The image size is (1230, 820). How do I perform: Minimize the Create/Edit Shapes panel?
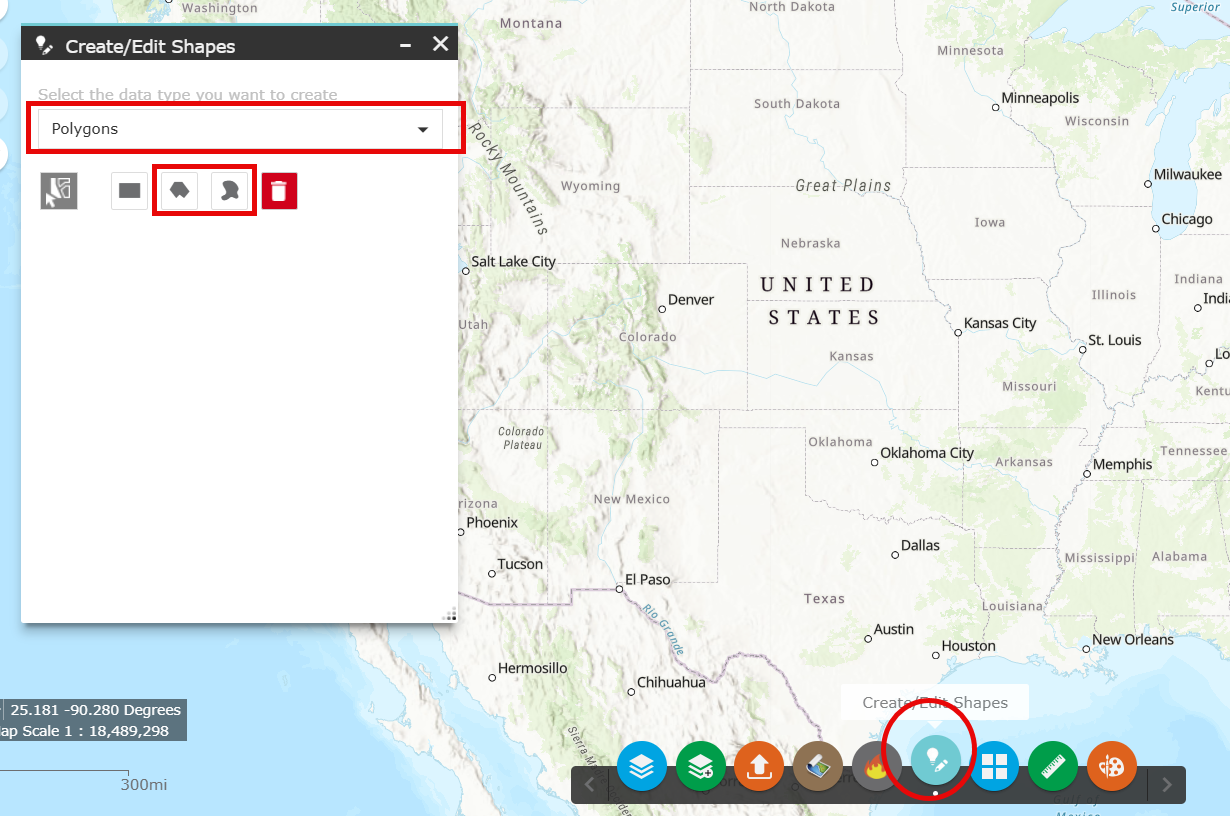click(x=405, y=46)
